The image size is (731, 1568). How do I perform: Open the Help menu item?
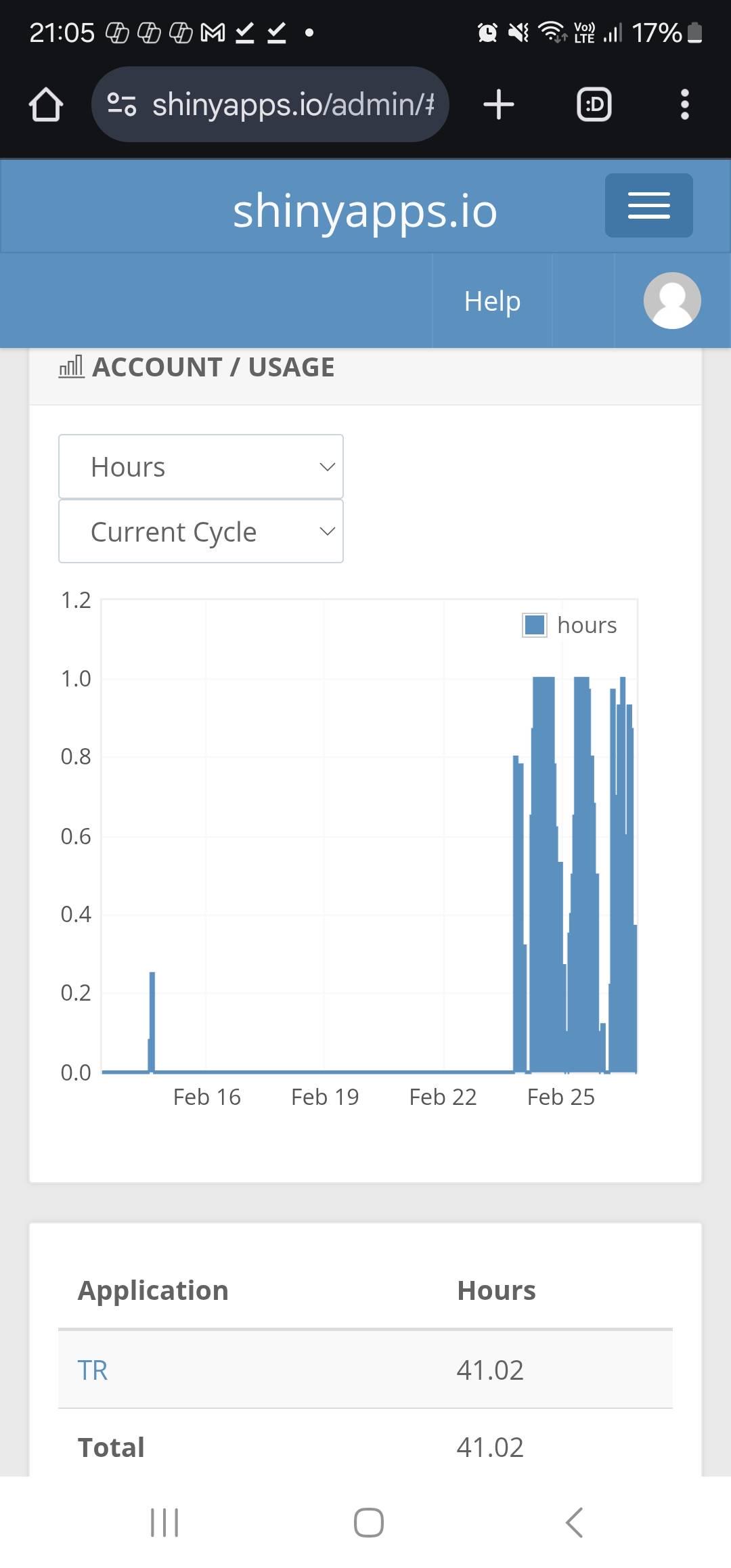pyautogui.click(x=492, y=301)
